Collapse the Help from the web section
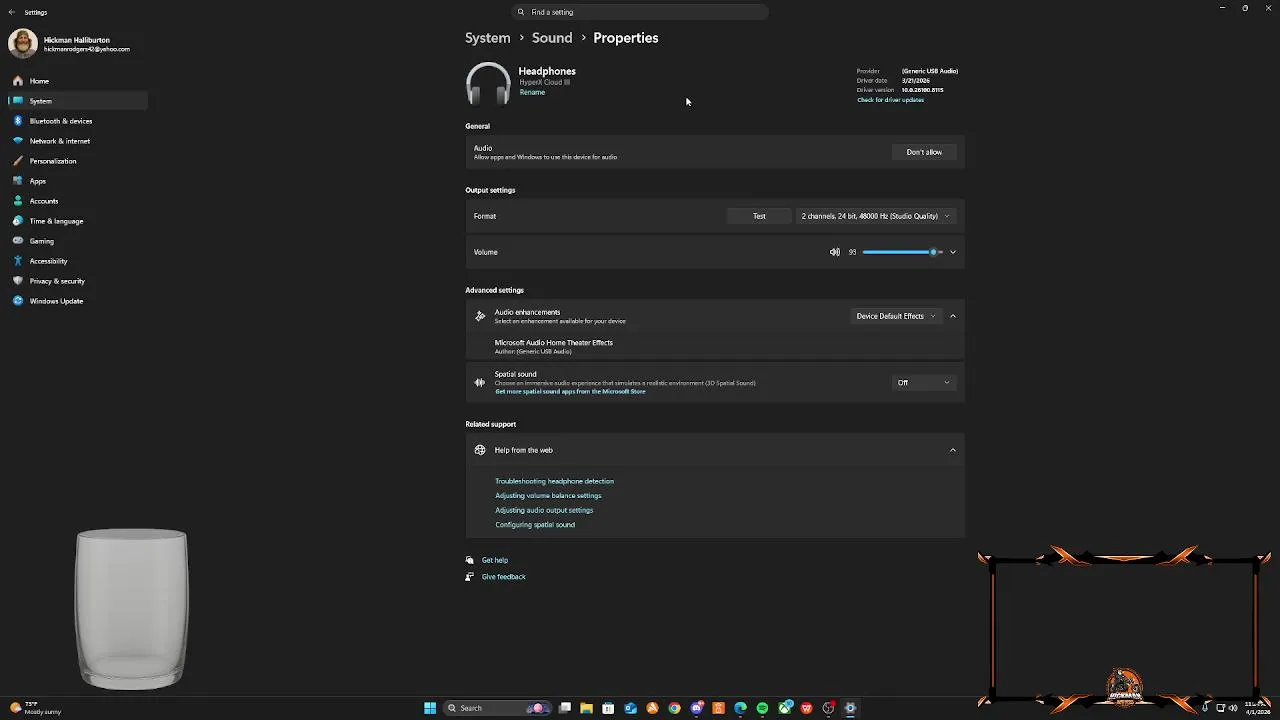This screenshot has width=1280, height=720. click(952, 450)
